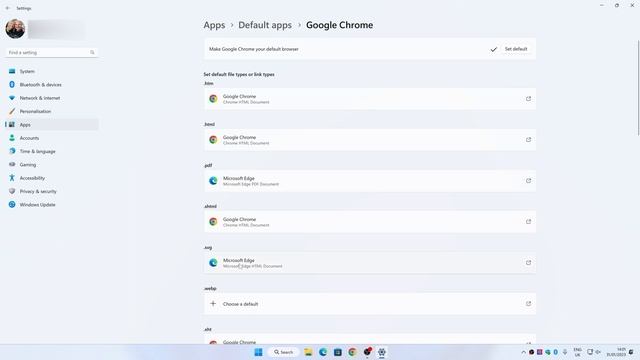The height and width of the screenshot is (360, 640).
Task: Open the user profile picture
Action: [x=15, y=29]
